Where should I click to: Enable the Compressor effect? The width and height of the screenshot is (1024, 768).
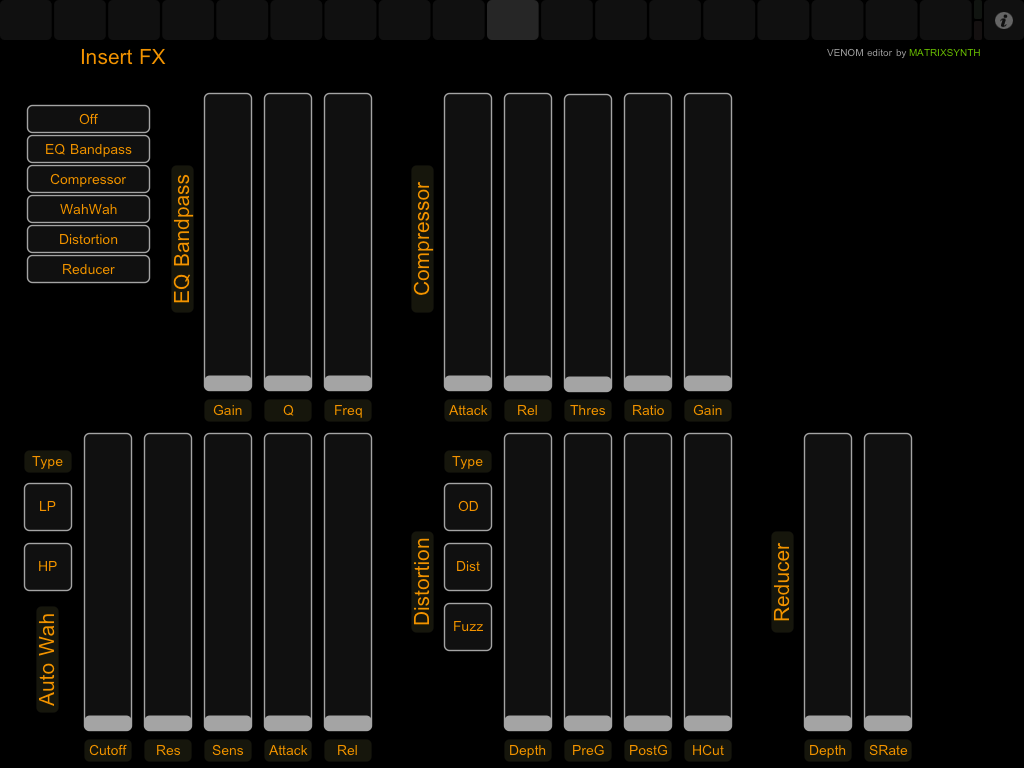pyautogui.click(x=88, y=179)
